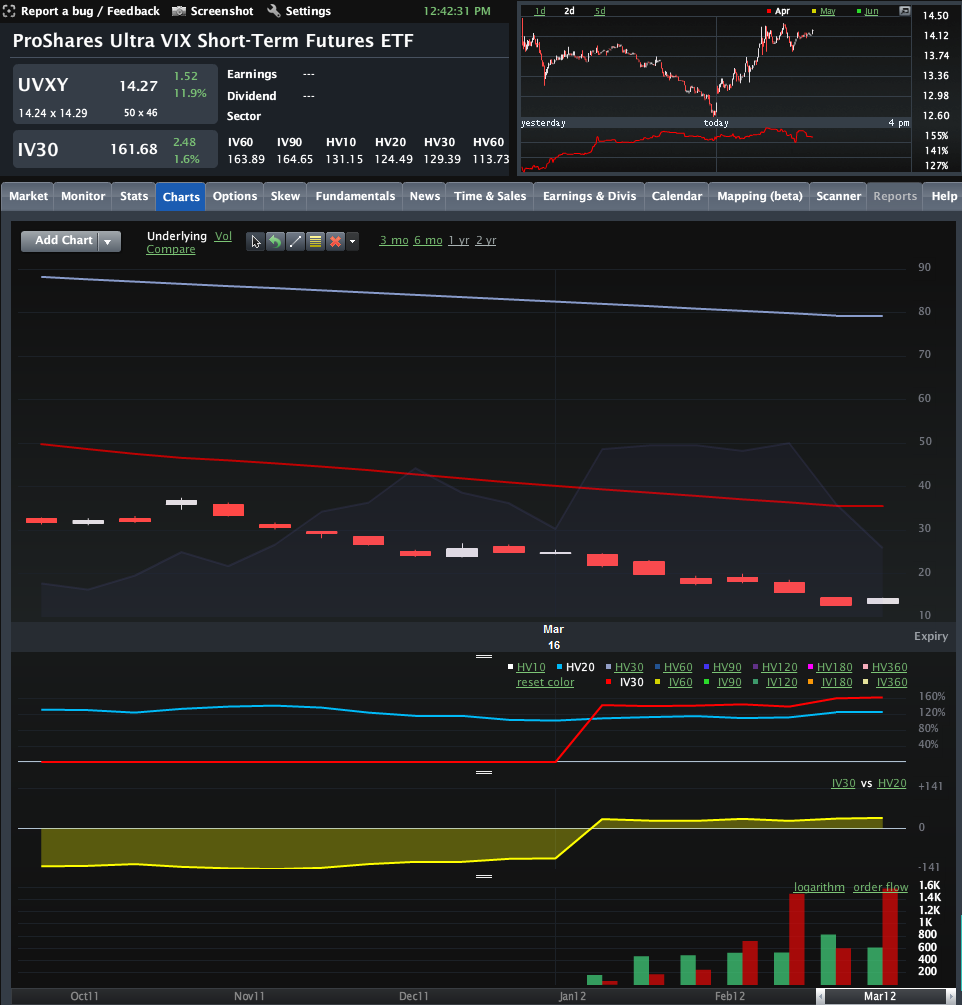Click the UVXY ticker symbol
This screenshot has width=962, height=1005.
(x=43, y=85)
